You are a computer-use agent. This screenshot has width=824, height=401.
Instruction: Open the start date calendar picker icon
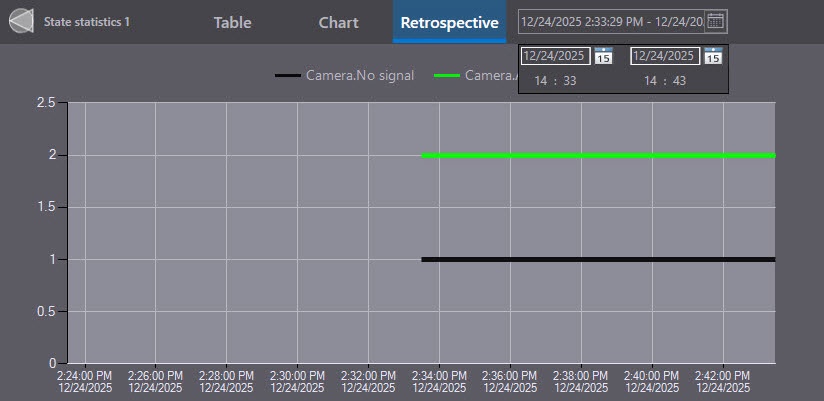(x=603, y=56)
